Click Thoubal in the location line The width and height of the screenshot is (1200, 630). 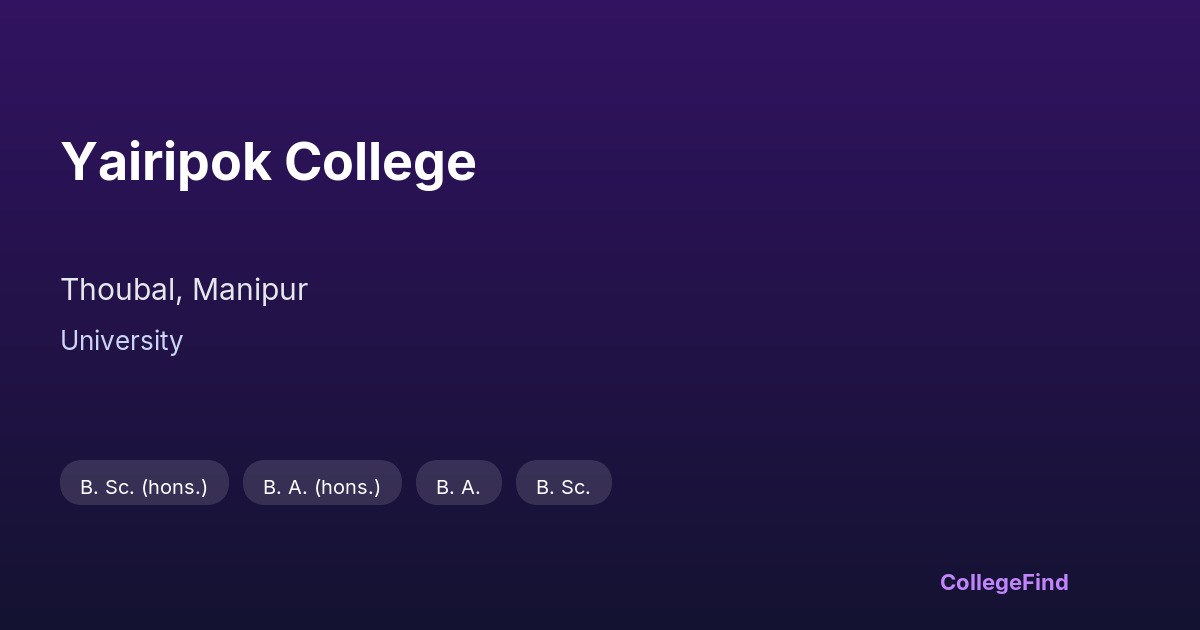120,290
